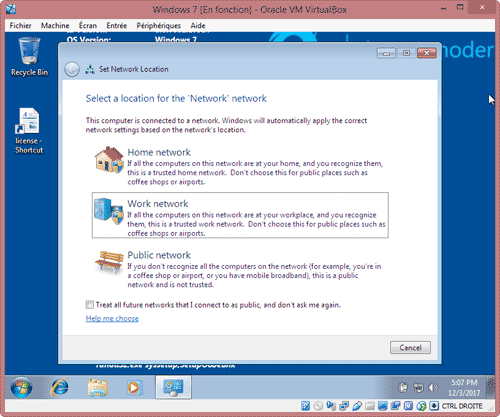
Task: Click VirtualBox display status indicator
Action: point(383,406)
